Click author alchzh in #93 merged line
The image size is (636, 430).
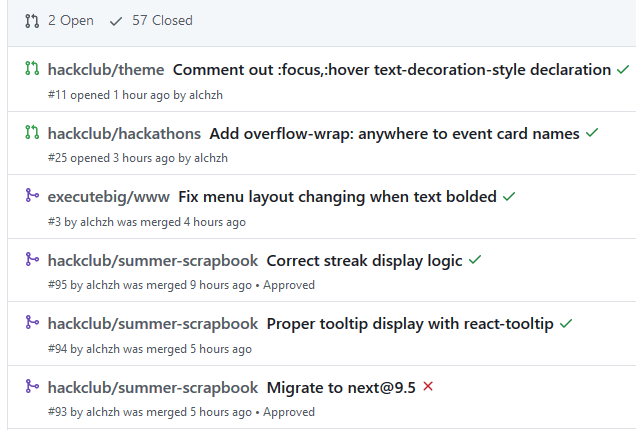pos(103,412)
